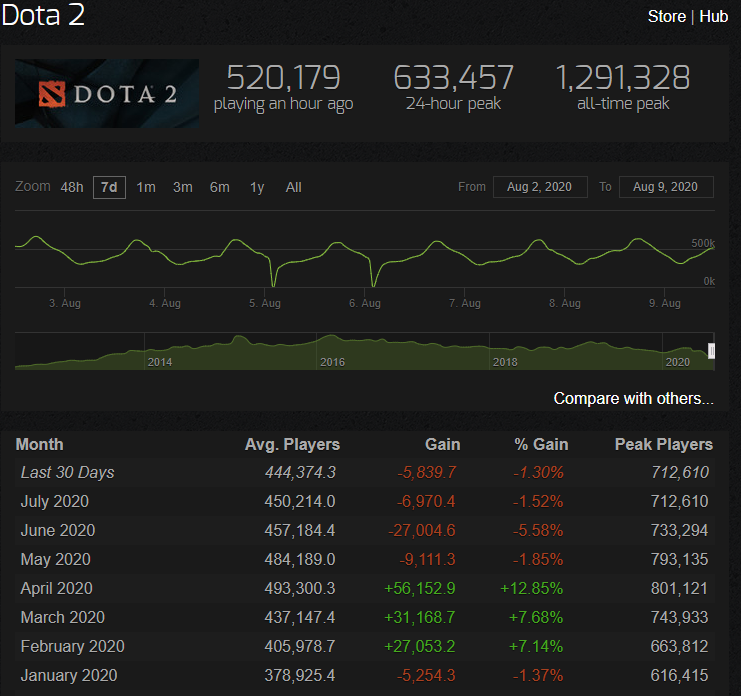Select the June 2020 row label
Screen dimensions: 741x696
[58, 531]
